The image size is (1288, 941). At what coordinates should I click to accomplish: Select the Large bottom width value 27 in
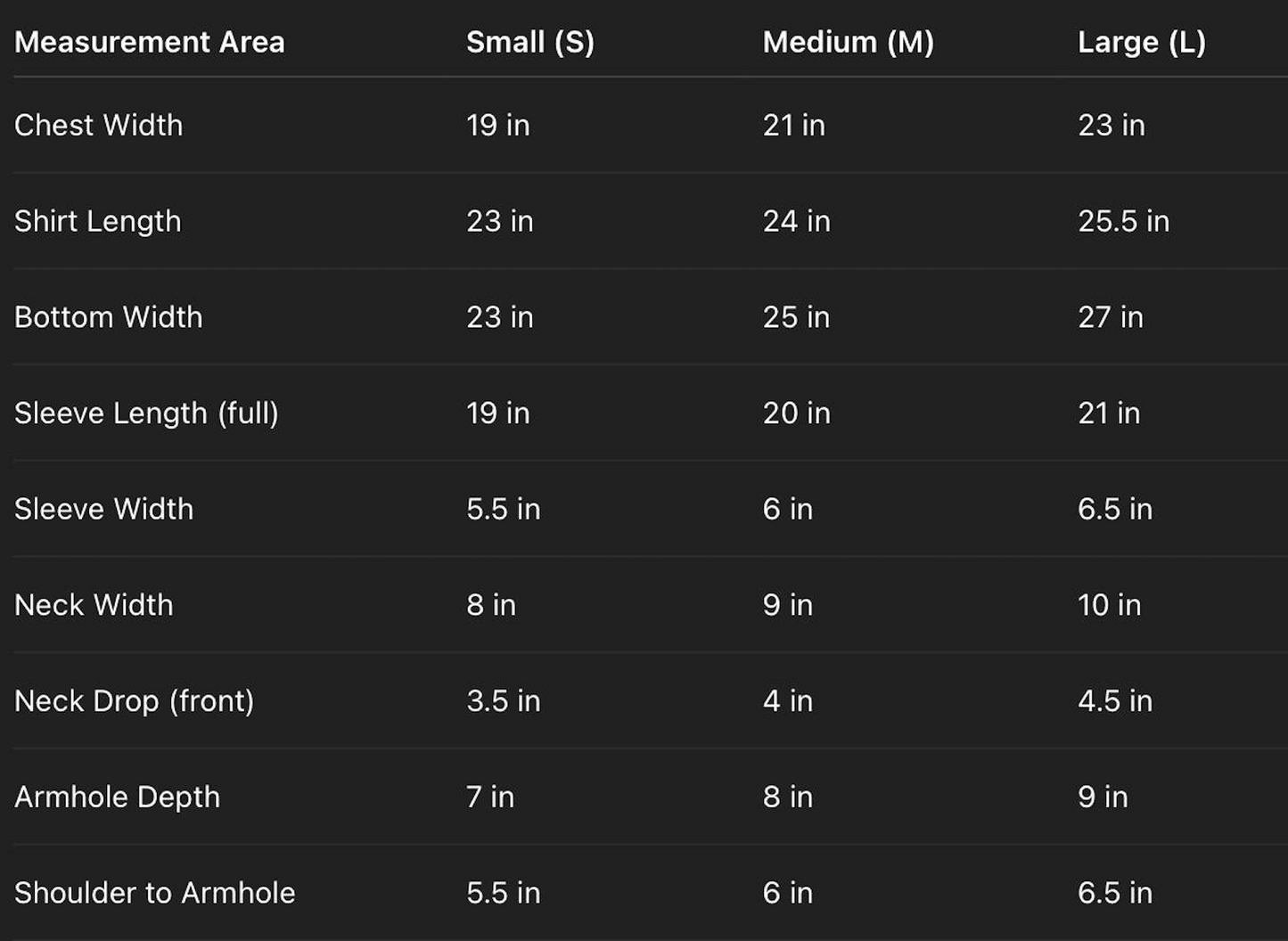(x=1110, y=317)
